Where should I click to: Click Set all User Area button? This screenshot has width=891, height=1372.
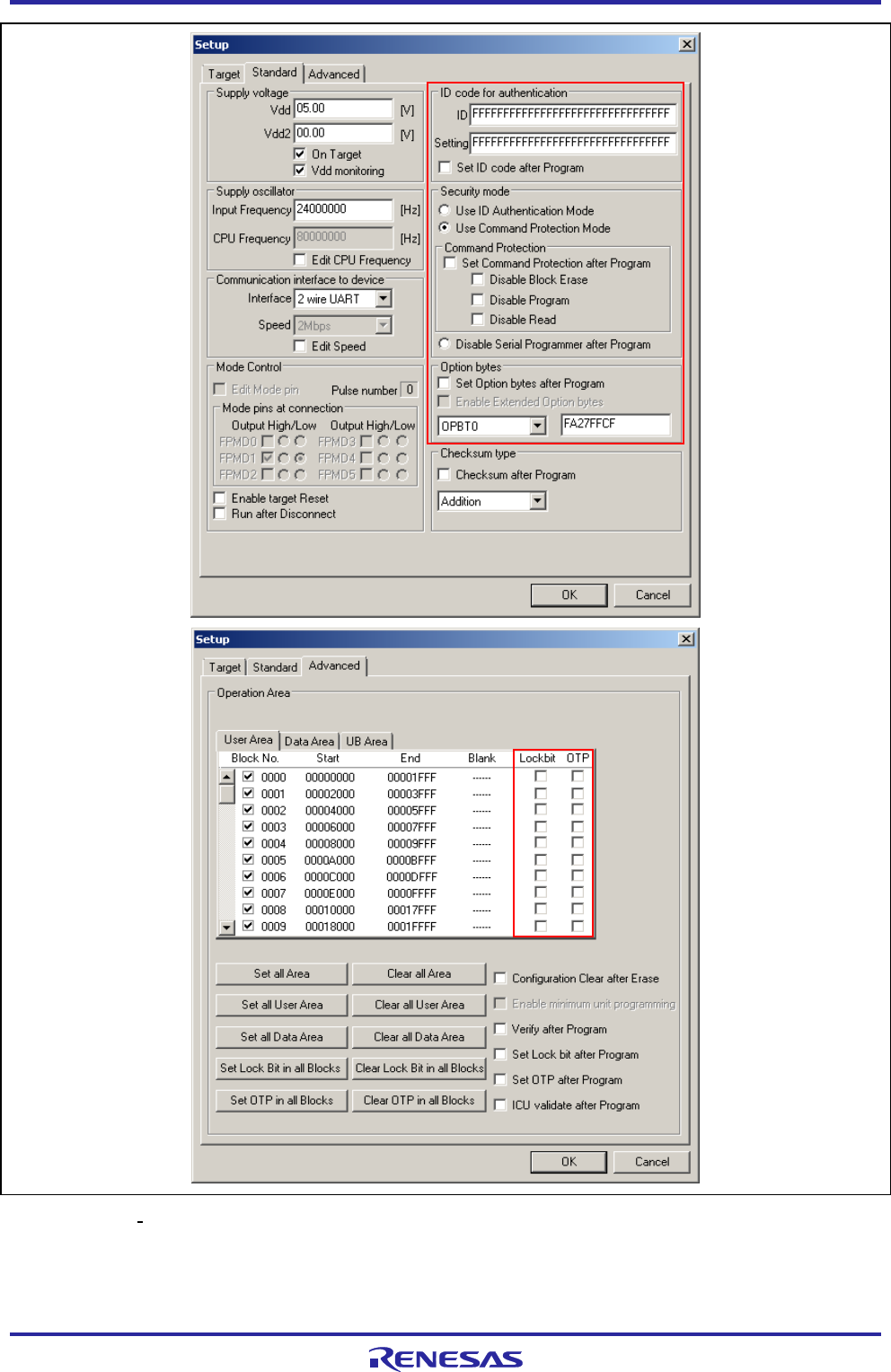pyautogui.click(x=282, y=1005)
